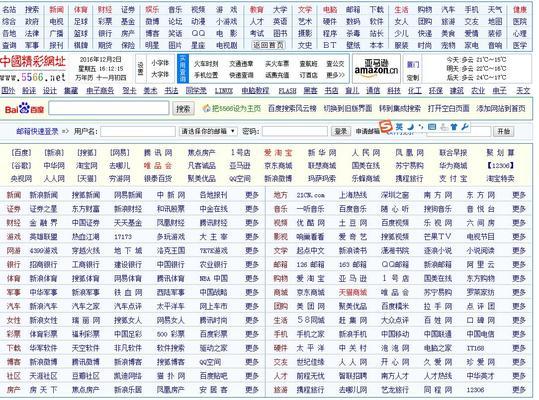Click the 定制 weather customize link
The image size is (539, 400).
(412, 78)
